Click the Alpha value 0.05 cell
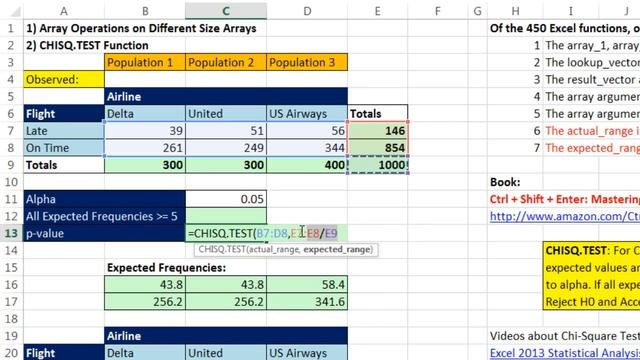Viewport: 640px width, 360px height. [x=226, y=199]
